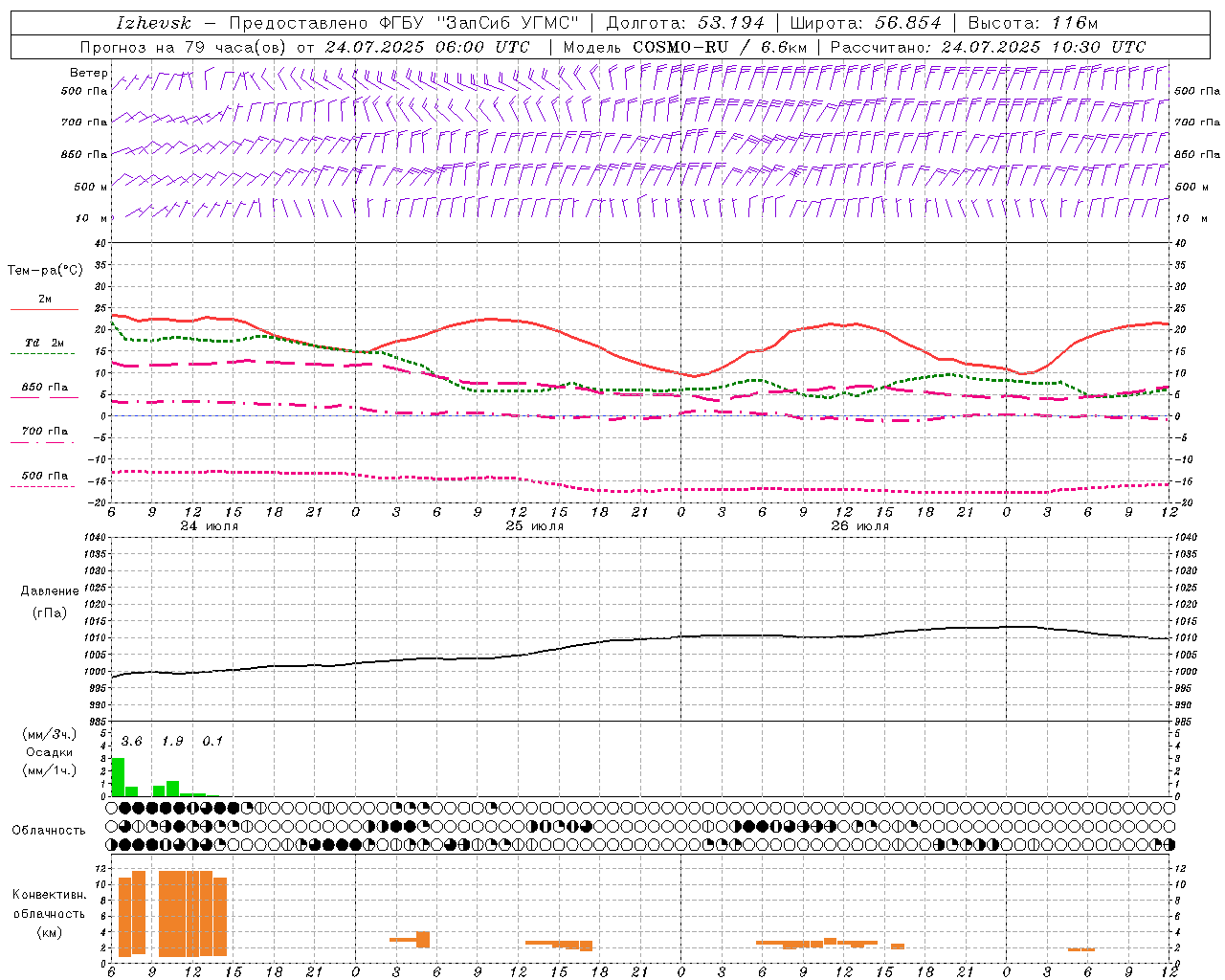Viewport: 1225px width, 980px height.
Task: Select the 'Широта: 56.854' header field
Action: [x=865, y=23]
